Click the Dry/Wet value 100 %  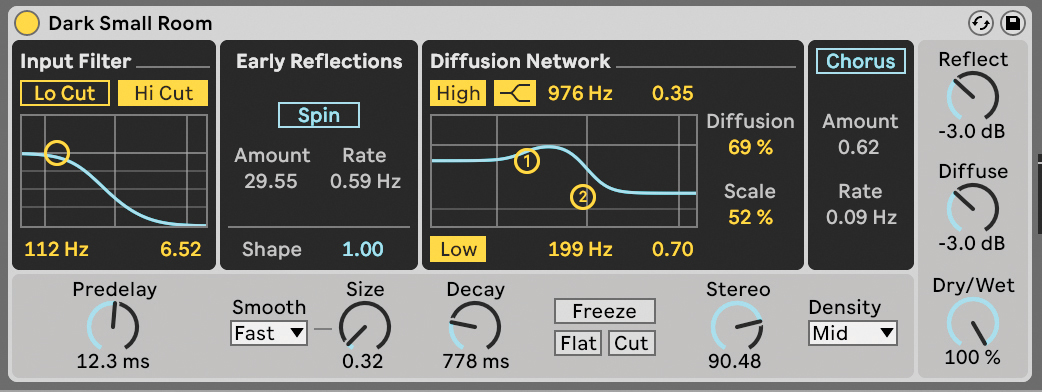coord(972,357)
